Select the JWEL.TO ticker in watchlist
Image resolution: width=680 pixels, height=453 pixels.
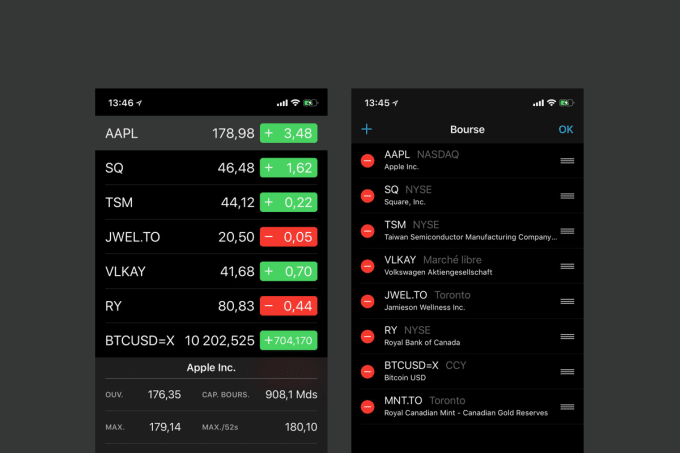click(x=133, y=237)
